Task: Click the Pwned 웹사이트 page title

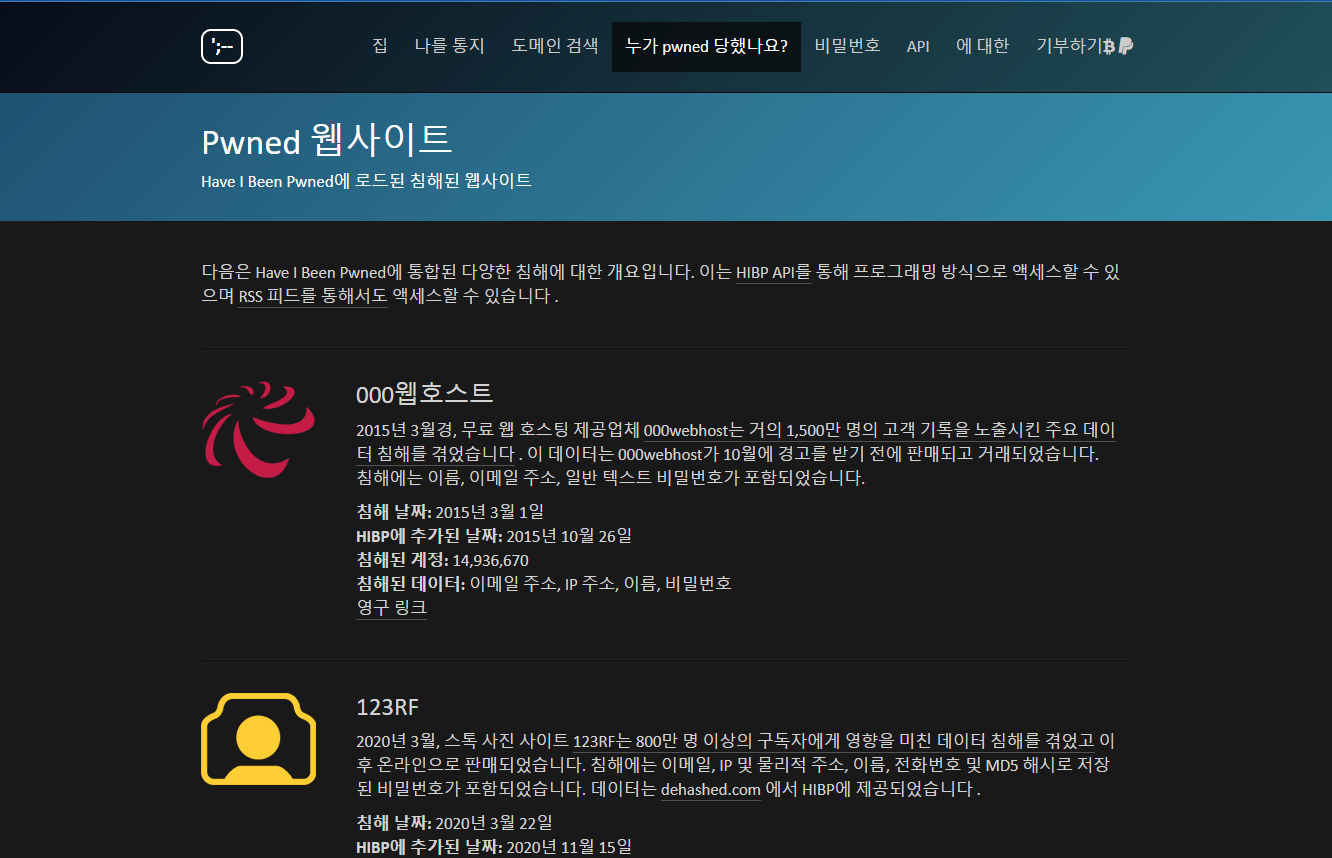Action: pyautogui.click(x=327, y=141)
